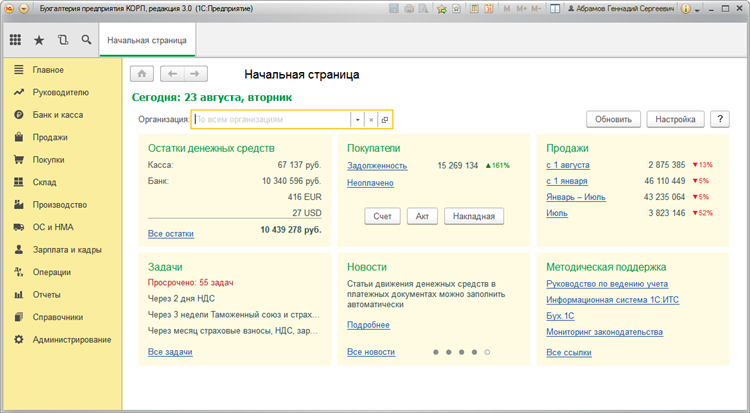Open 'Январь – Июль' sales link
The image size is (750, 413).
(x=576, y=197)
